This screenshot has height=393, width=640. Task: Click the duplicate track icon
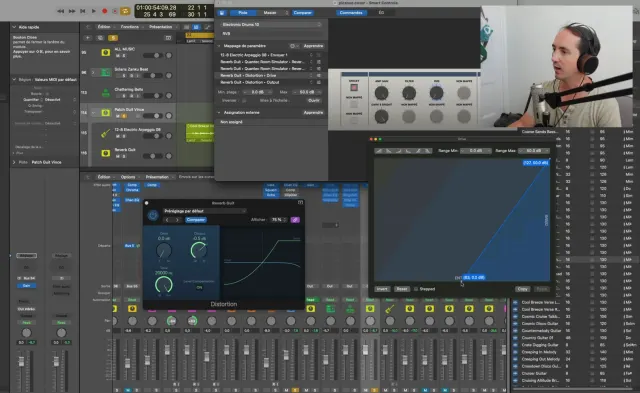coord(100,38)
